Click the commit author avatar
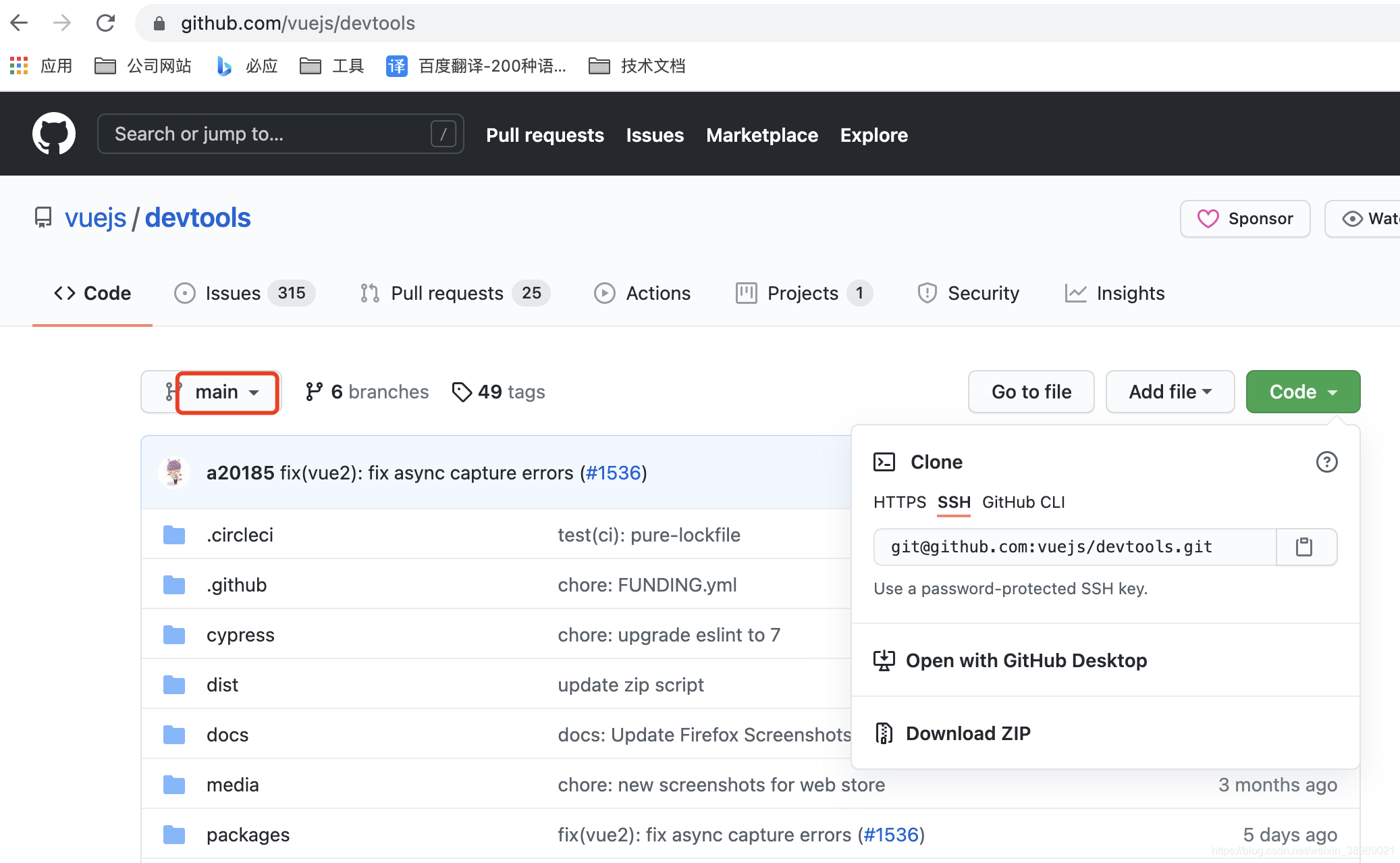 click(174, 473)
